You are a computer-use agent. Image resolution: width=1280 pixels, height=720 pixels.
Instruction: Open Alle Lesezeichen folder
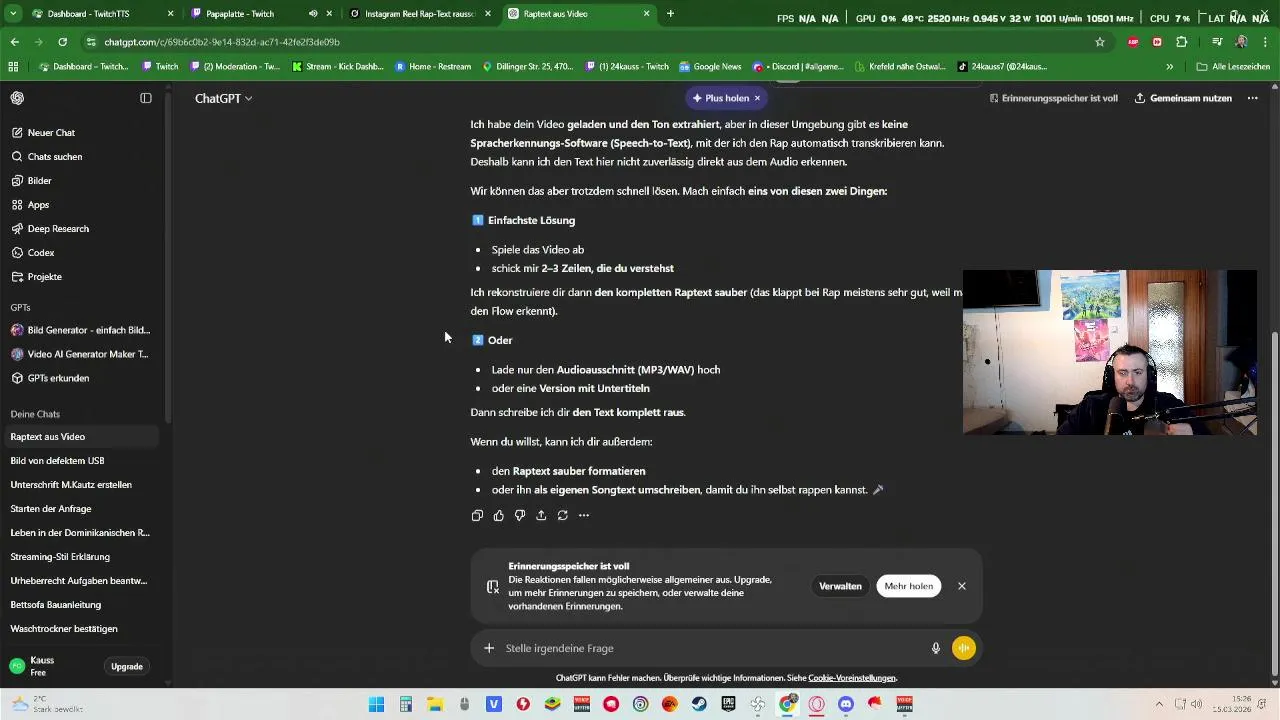pyautogui.click(x=1233, y=67)
